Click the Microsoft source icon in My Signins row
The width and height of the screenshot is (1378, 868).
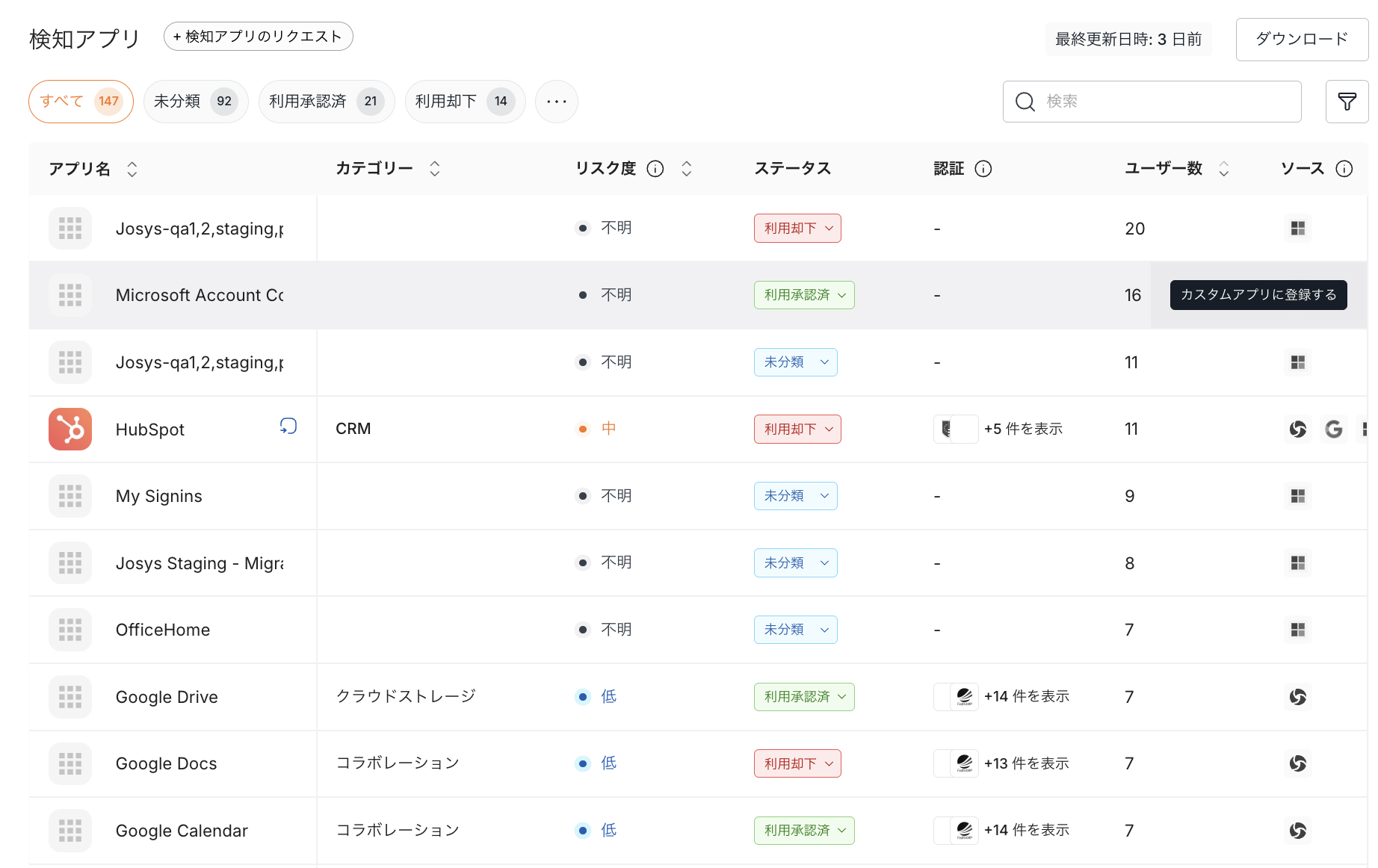[1298, 496]
